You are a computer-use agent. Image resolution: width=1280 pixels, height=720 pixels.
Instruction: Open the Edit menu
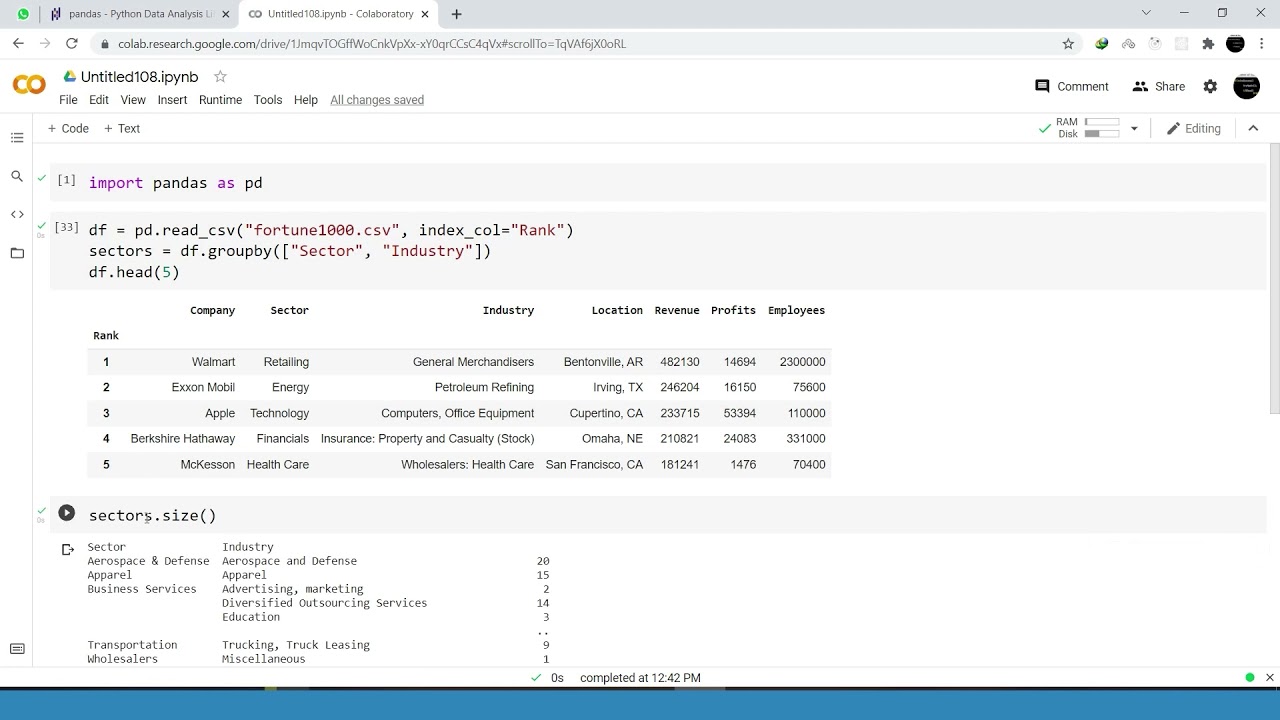pos(98,100)
